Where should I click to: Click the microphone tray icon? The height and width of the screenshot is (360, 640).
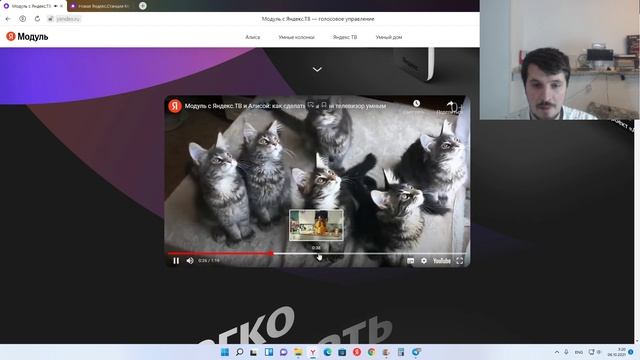tap(567, 352)
